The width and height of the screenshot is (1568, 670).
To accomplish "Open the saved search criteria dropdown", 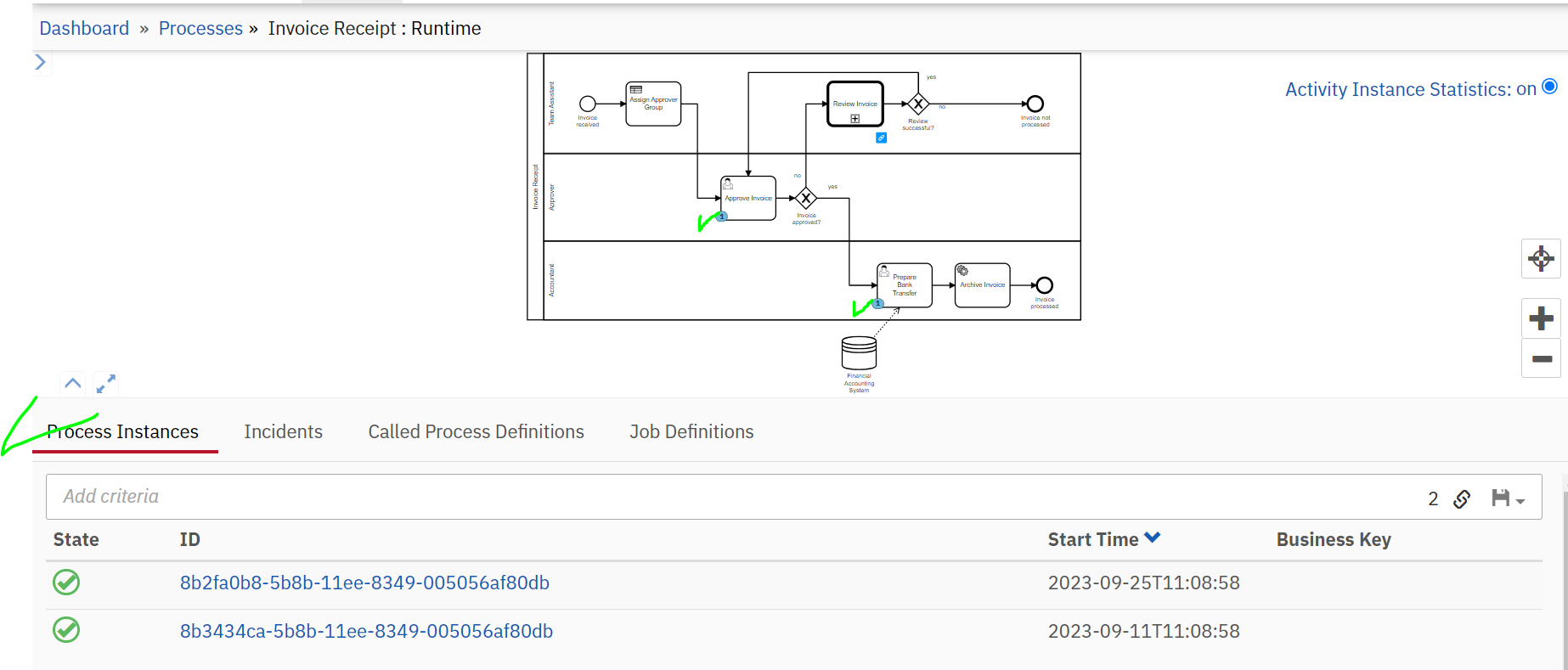I will point(1508,498).
